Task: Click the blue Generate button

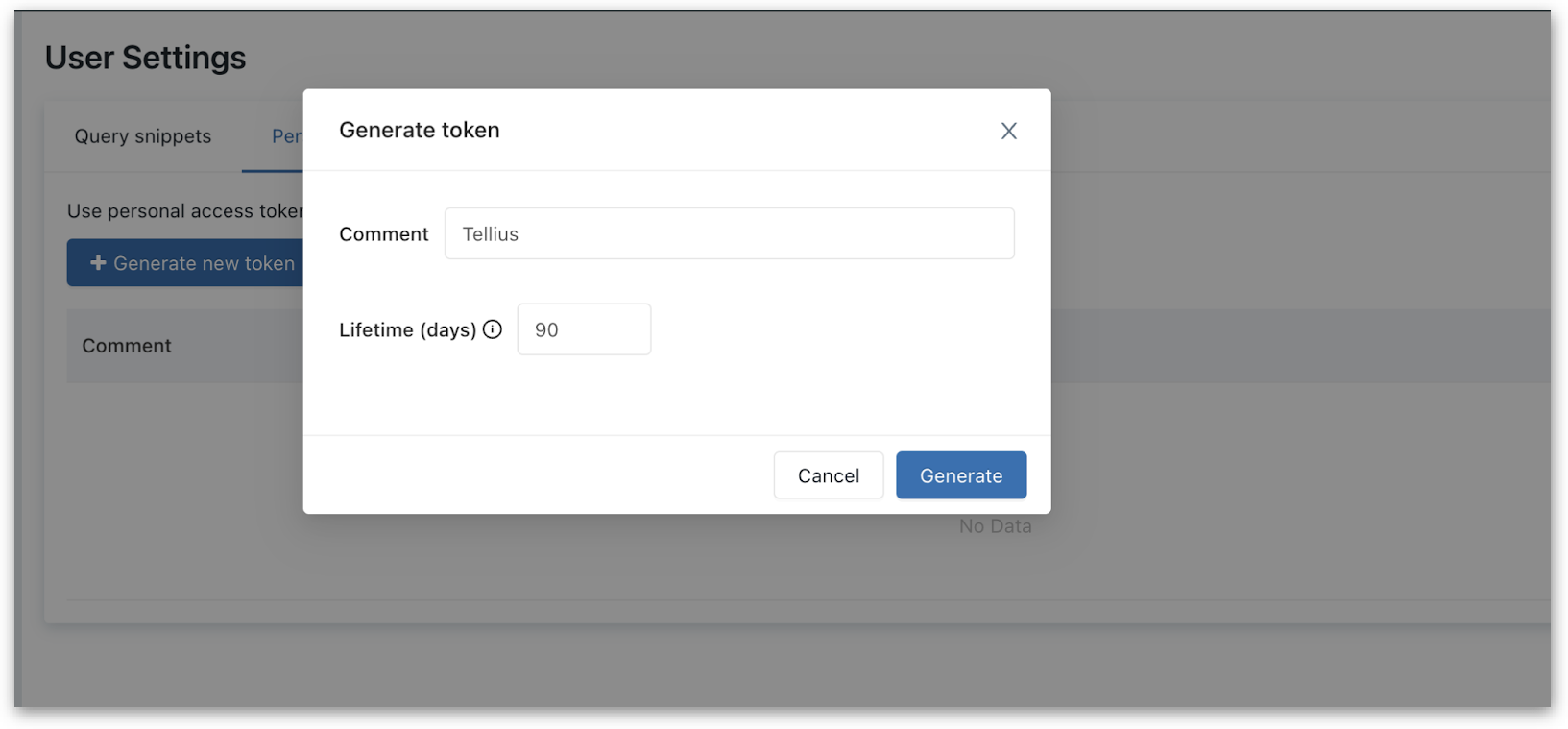Action: coord(960,475)
